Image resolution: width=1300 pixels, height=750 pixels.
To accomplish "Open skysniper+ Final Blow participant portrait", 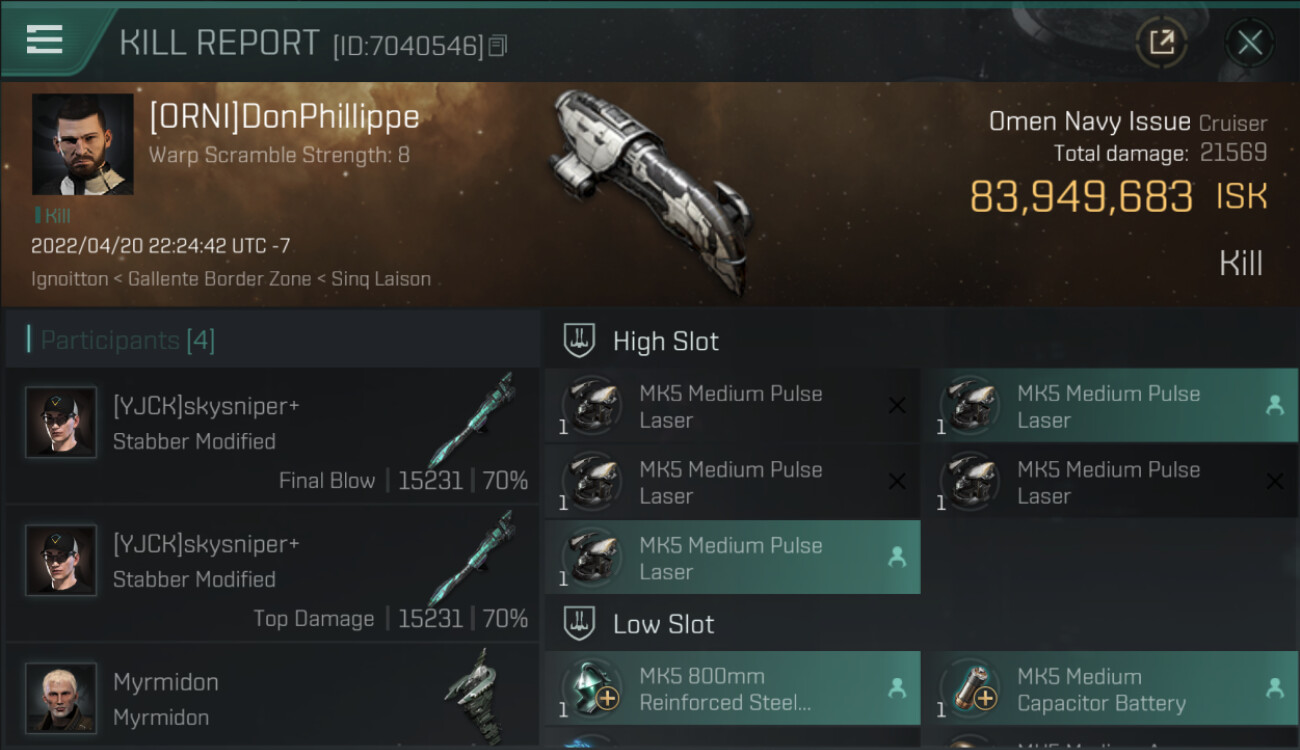I will pyautogui.click(x=61, y=423).
